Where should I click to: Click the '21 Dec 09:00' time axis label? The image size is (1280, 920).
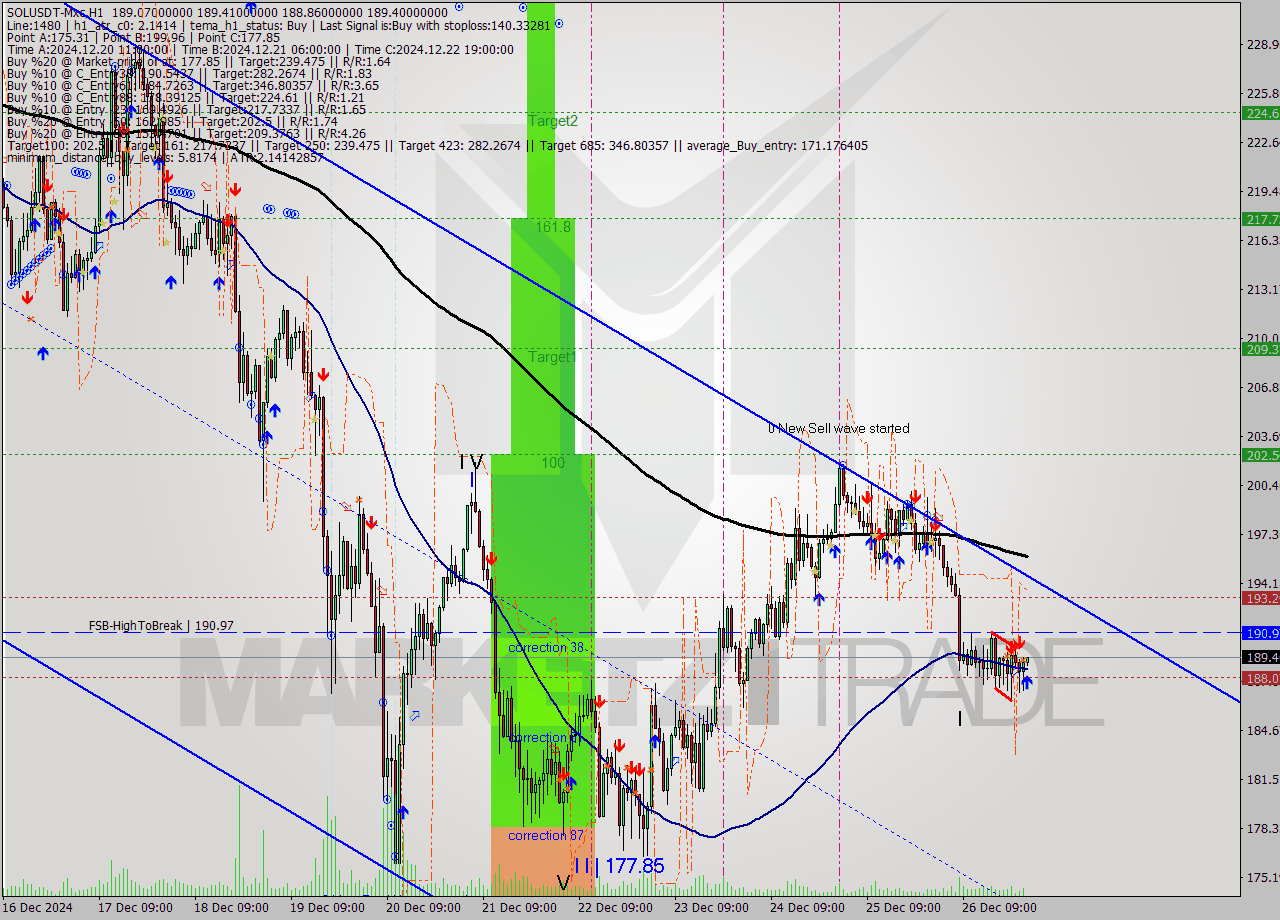click(x=519, y=908)
